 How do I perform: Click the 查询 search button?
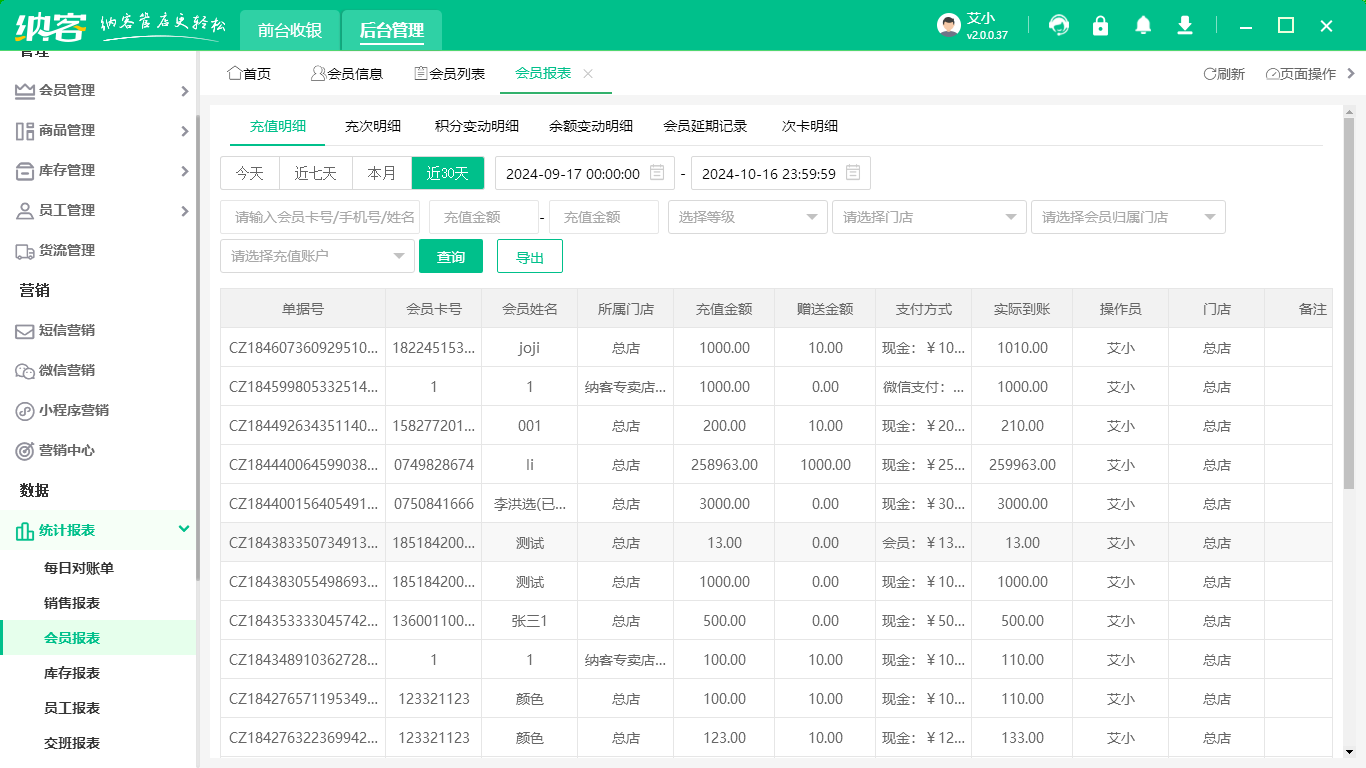pos(451,257)
